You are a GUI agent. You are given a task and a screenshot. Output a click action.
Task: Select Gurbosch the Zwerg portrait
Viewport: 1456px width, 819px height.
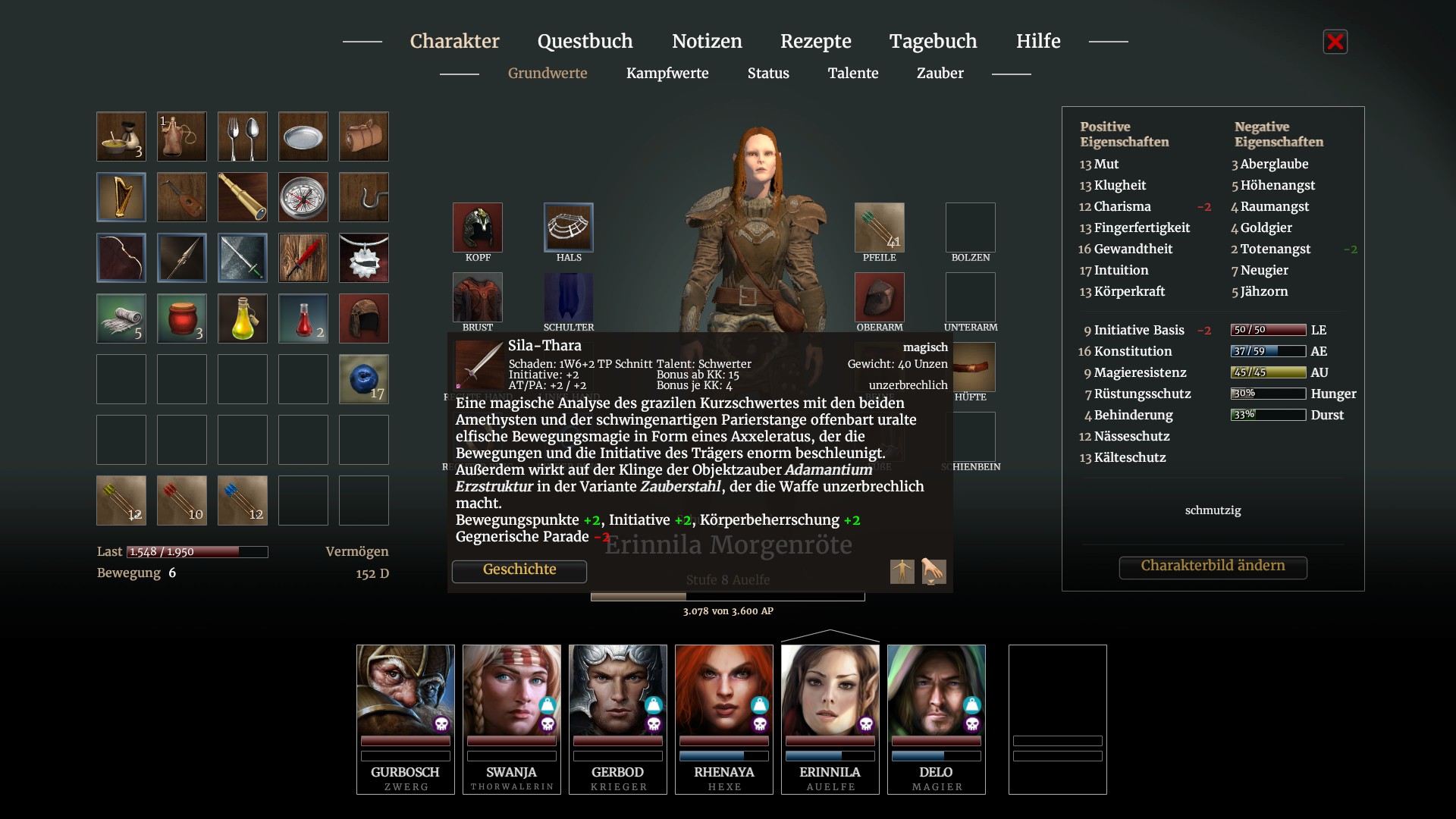coord(406,719)
